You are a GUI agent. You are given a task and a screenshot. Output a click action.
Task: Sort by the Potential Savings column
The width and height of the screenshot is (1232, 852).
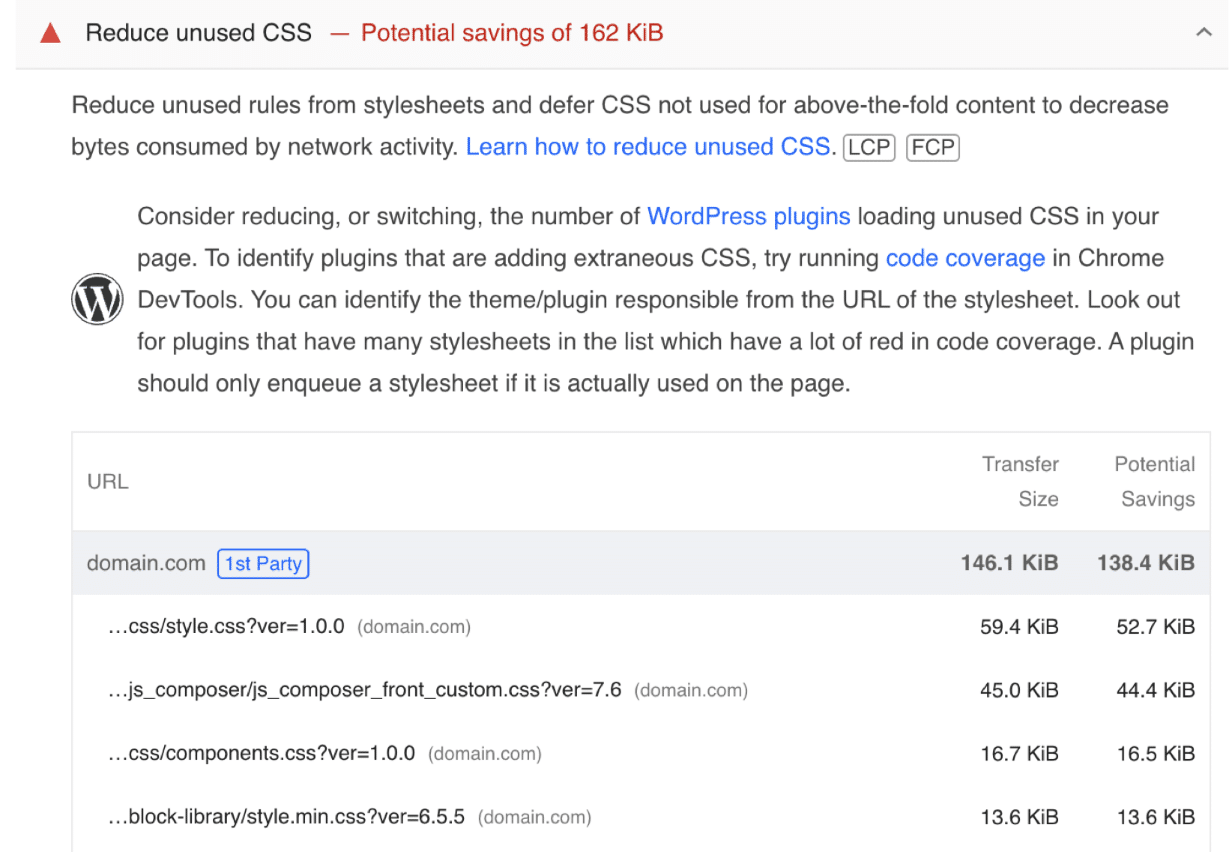point(1155,481)
